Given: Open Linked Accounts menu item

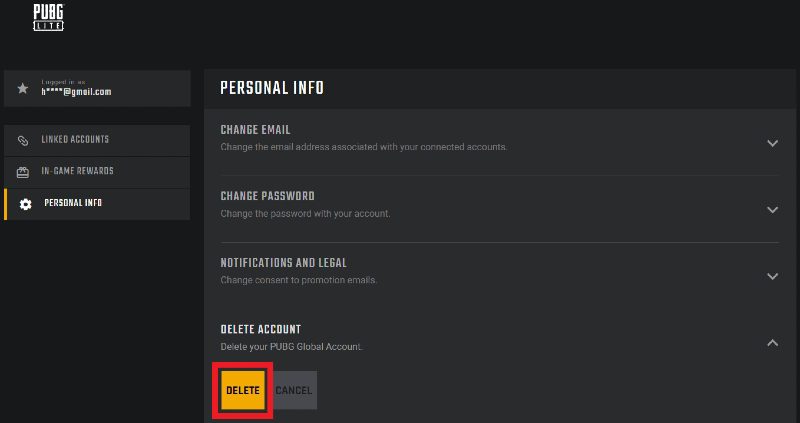Looking at the screenshot, I should click(x=75, y=140).
